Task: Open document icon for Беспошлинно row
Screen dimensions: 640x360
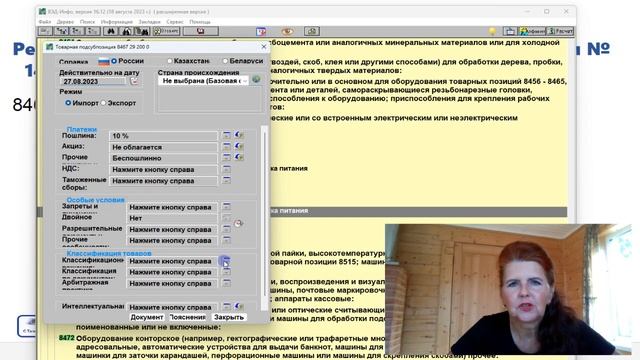Action: pos(227,157)
